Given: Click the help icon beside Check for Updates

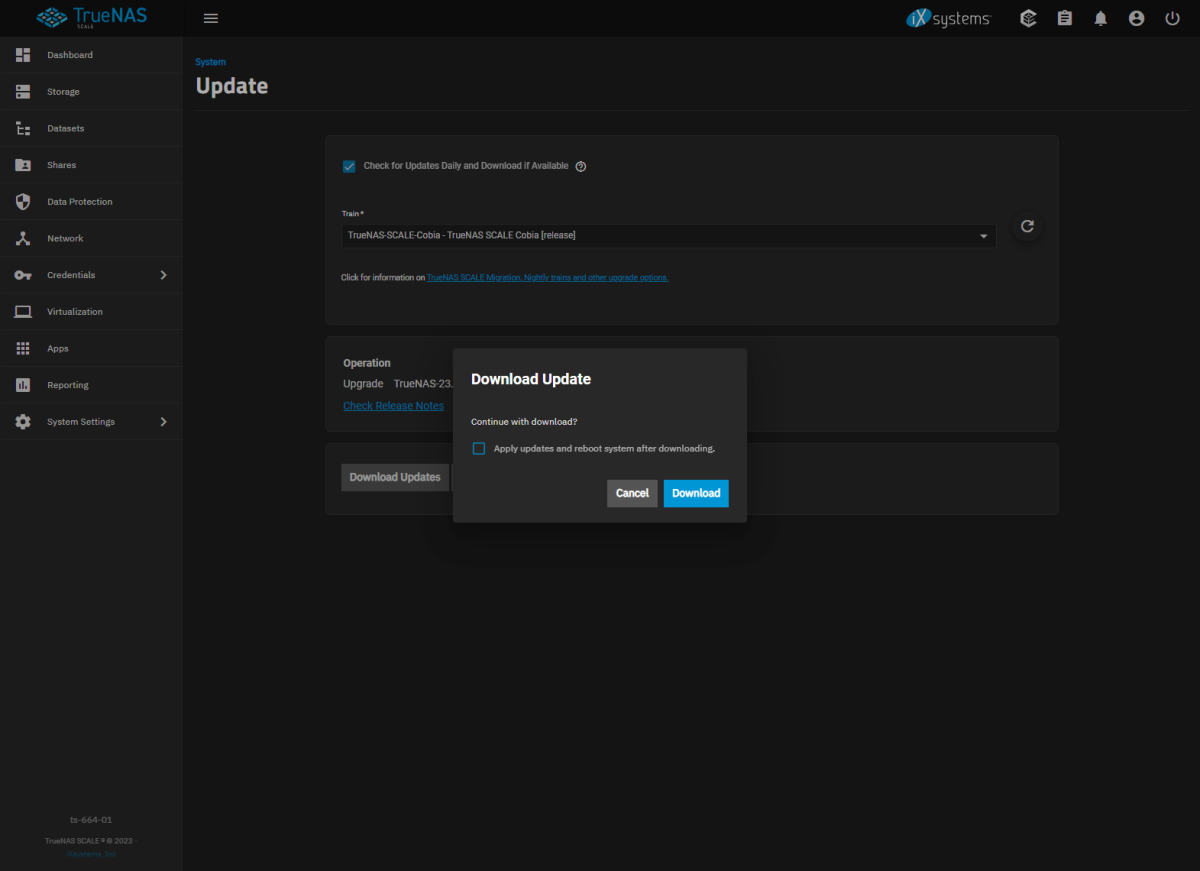Looking at the screenshot, I should (x=581, y=166).
